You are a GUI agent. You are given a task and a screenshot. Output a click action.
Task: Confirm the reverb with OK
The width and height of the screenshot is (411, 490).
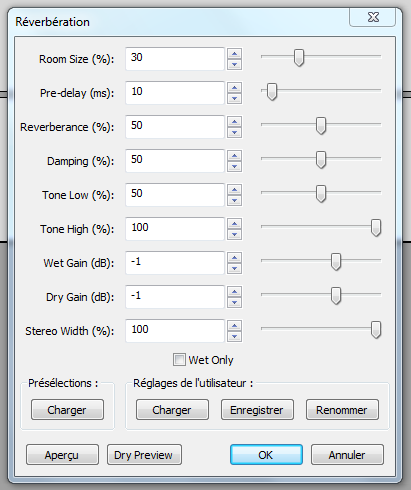tap(266, 455)
